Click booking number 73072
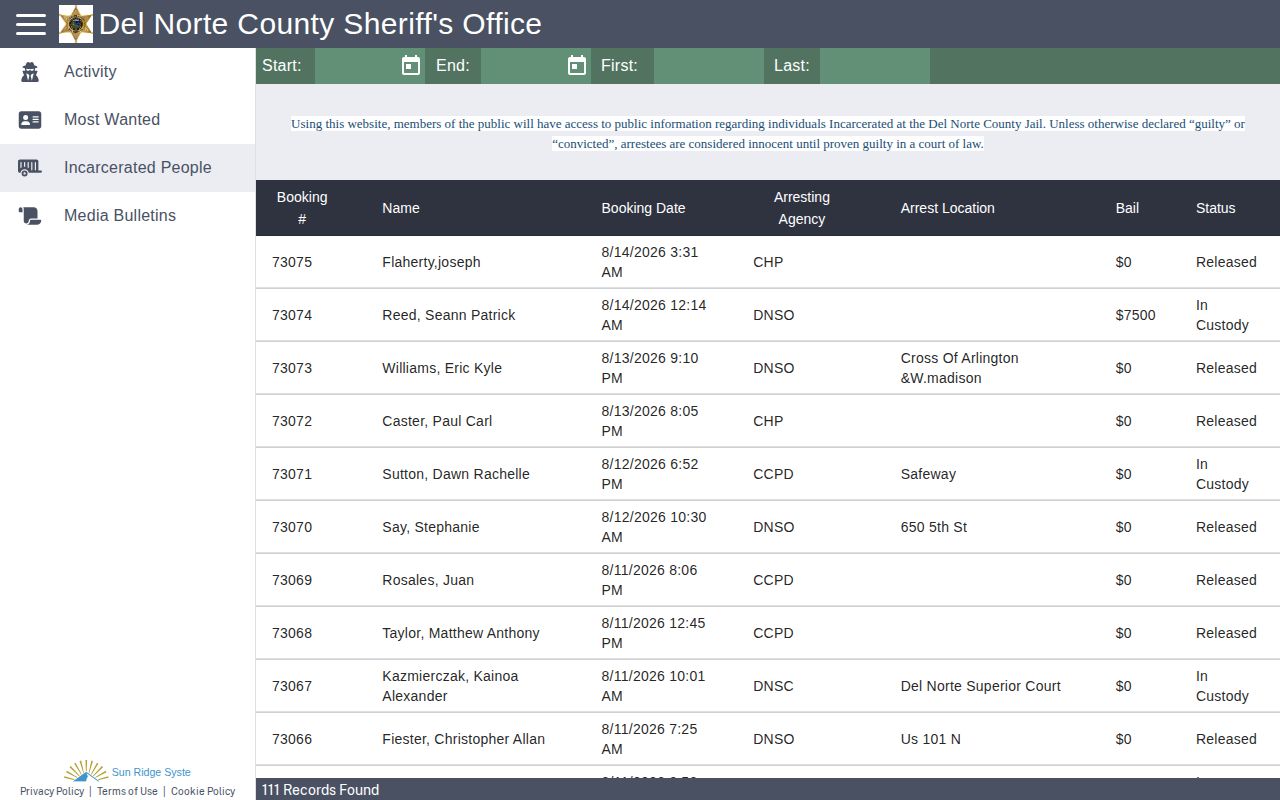Screen dimensions: 1280x800 (x=292, y=421)
